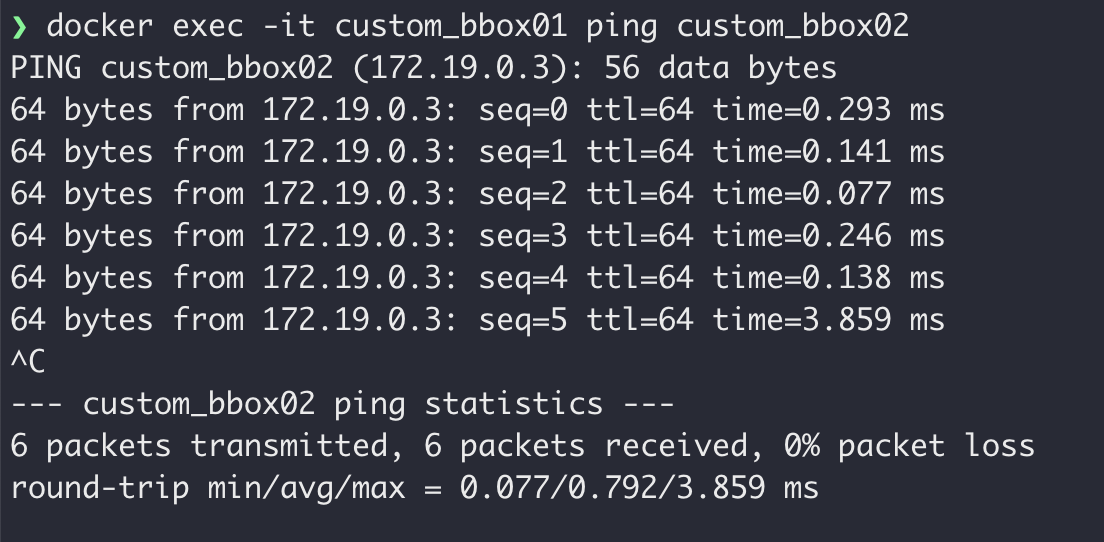Click the seq=3 reply line
Image resolution: width=1104 pixels, height=542 pixels.
click(477, 236)
